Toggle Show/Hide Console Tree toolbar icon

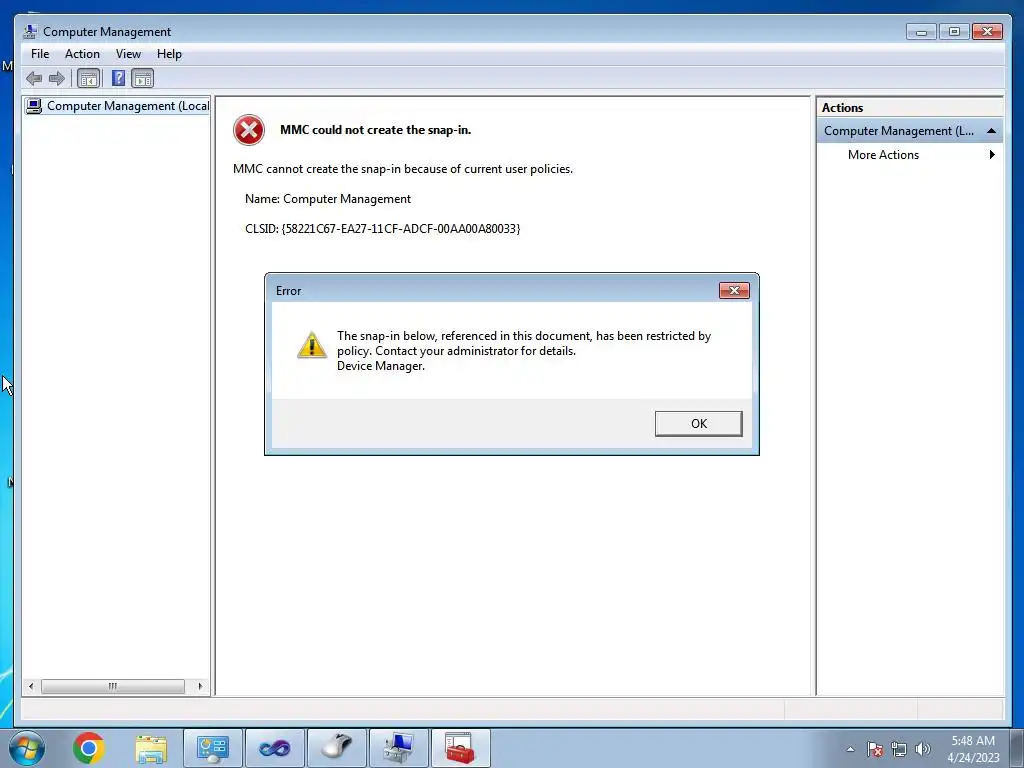click(x=88, y=78)
